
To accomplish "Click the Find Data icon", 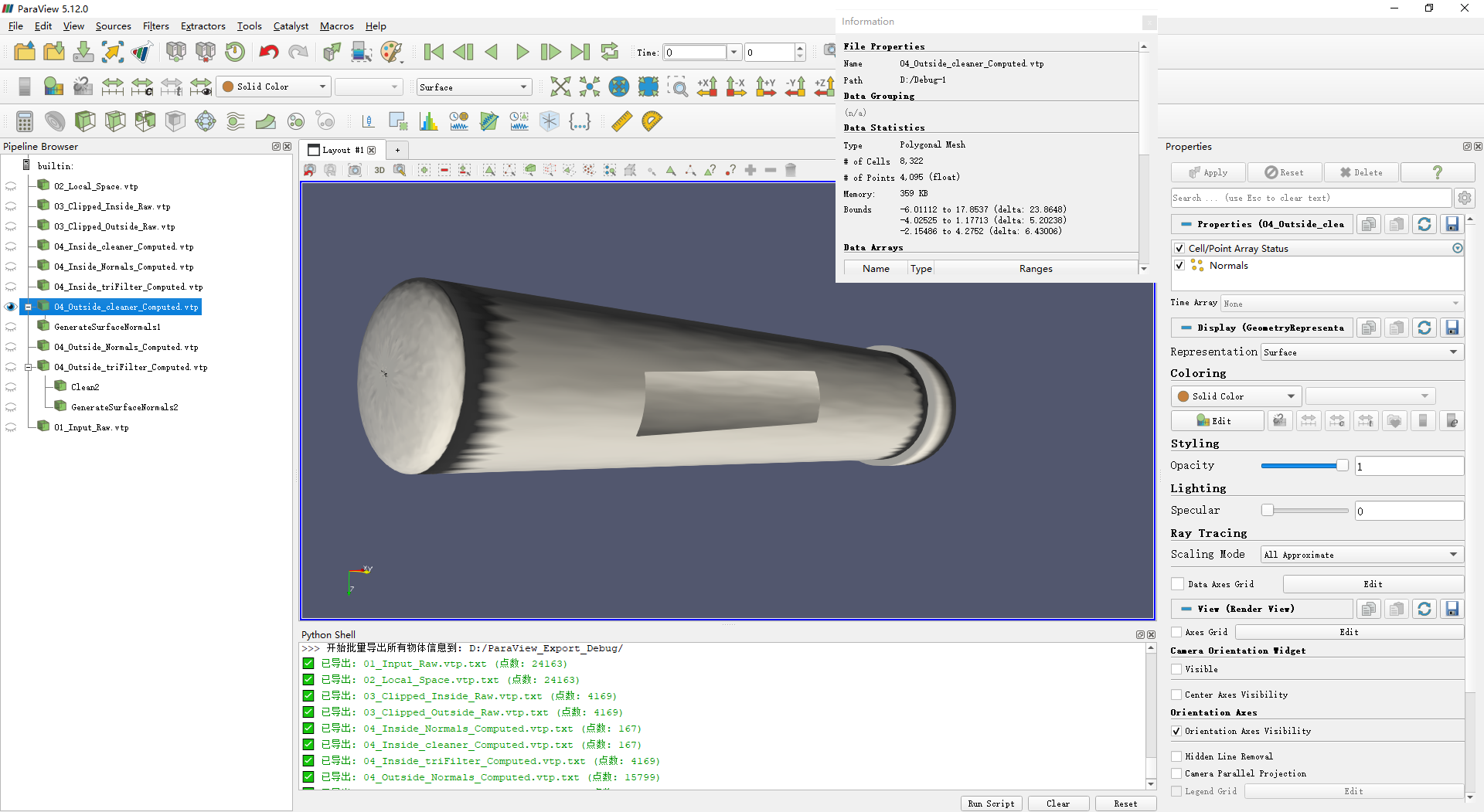I will (x=362, y=53).
